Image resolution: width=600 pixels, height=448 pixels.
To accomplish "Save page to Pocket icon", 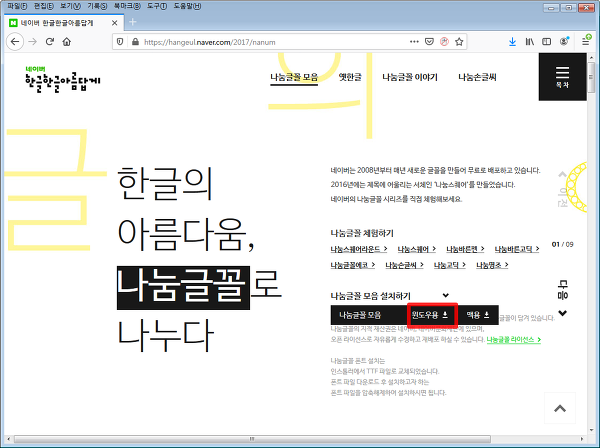I will click(429, 42).
